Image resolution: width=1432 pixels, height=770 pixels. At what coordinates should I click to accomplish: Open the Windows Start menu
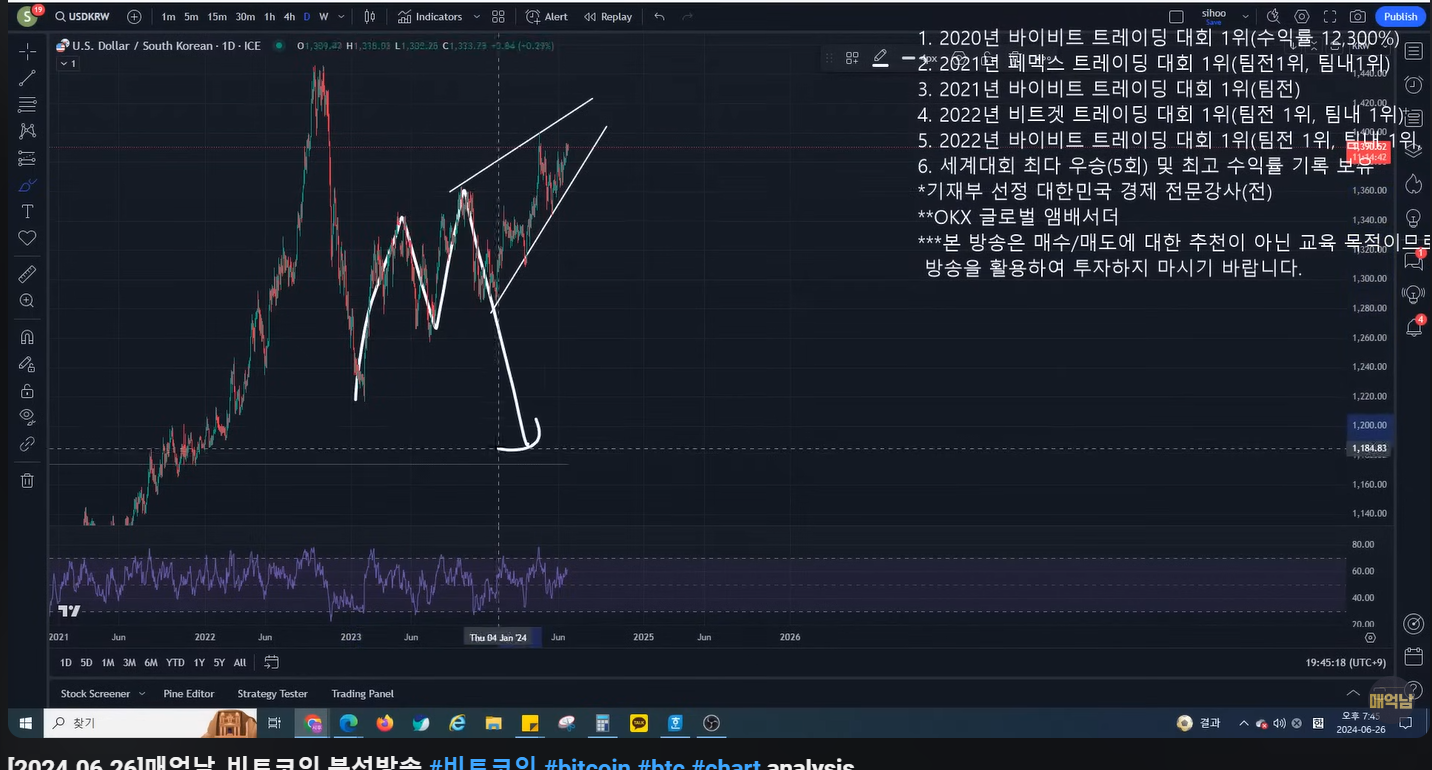pos(24,723)
